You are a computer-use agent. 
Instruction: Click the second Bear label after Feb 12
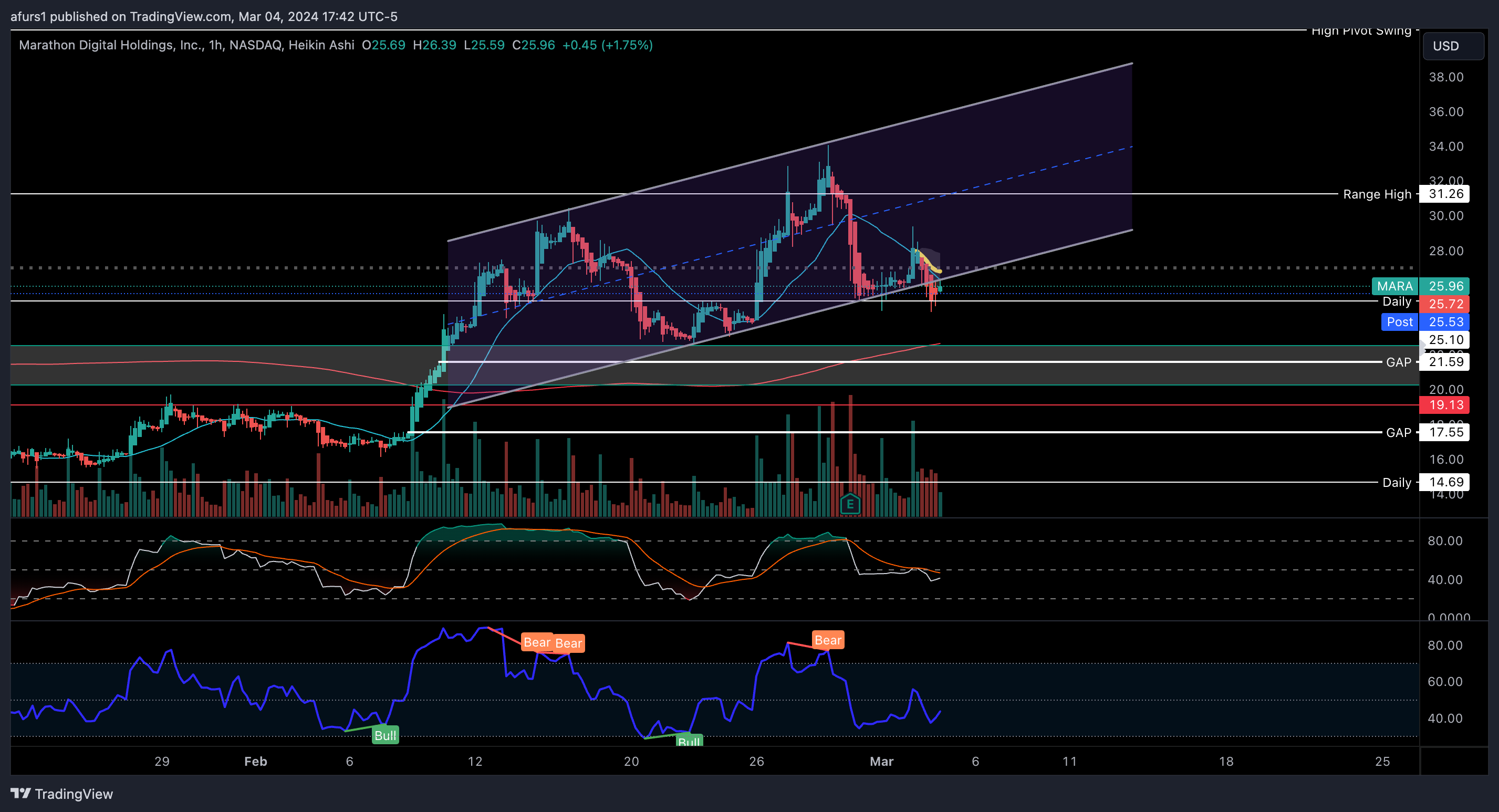click(x=568, y=643)
